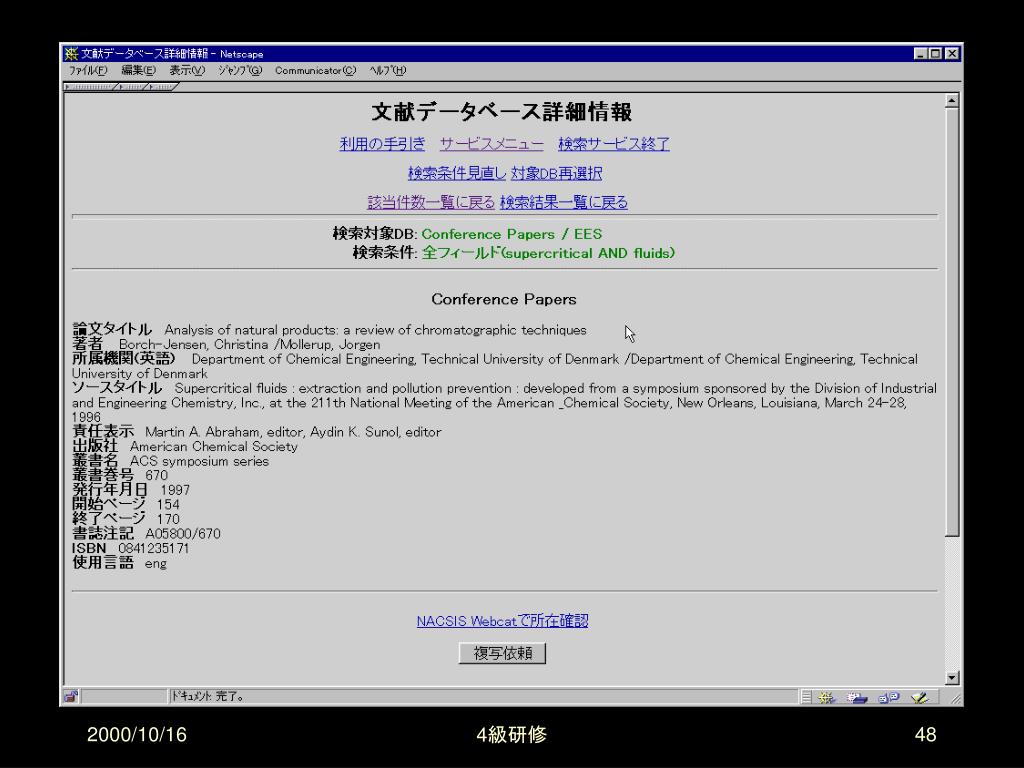Click the 検索サービス終了 link
The width and height of the screenshot is (1024, 768).
(614, 144)
